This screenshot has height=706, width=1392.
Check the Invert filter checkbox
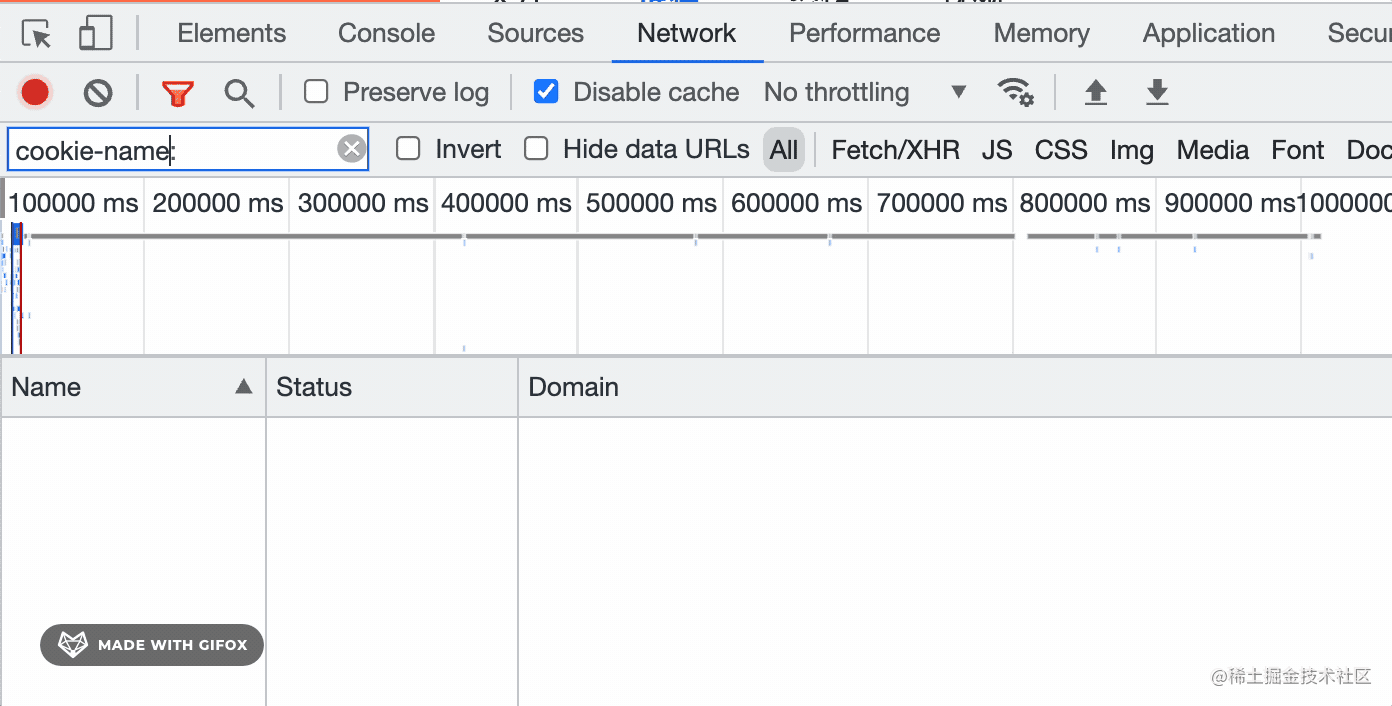[408, 149]
